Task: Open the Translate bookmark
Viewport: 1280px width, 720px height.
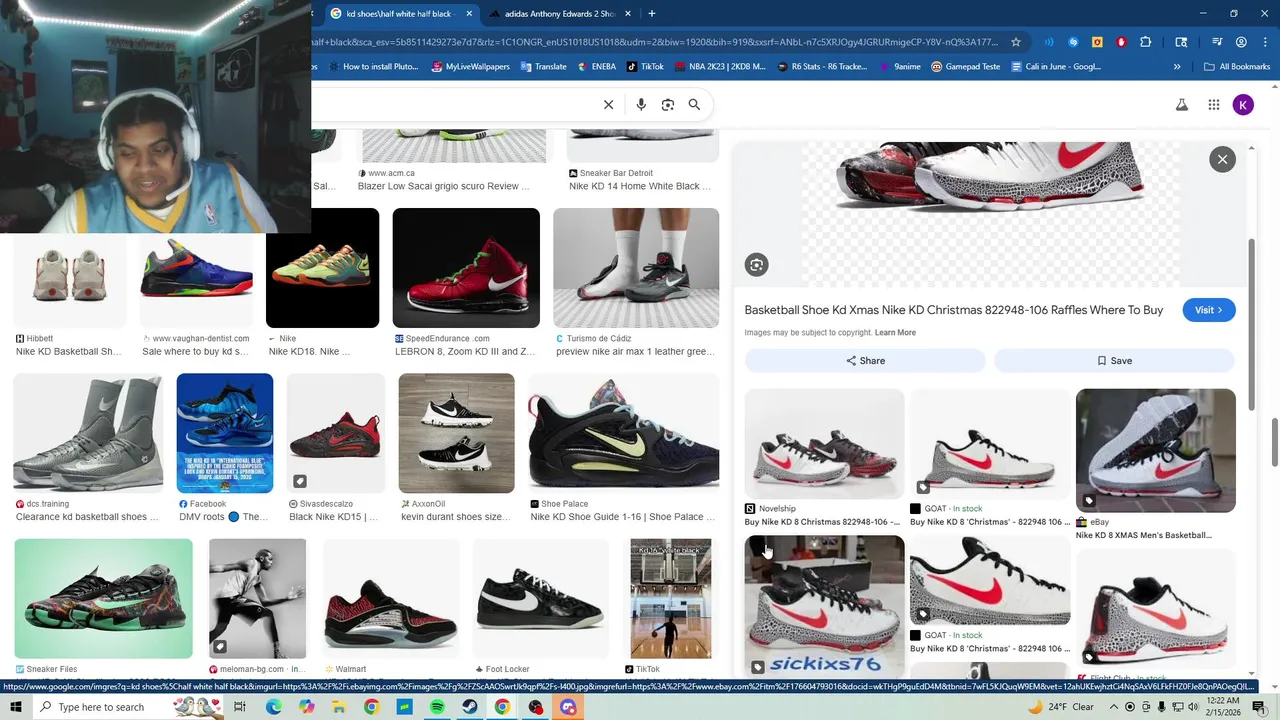Action: tap(543, 67)
